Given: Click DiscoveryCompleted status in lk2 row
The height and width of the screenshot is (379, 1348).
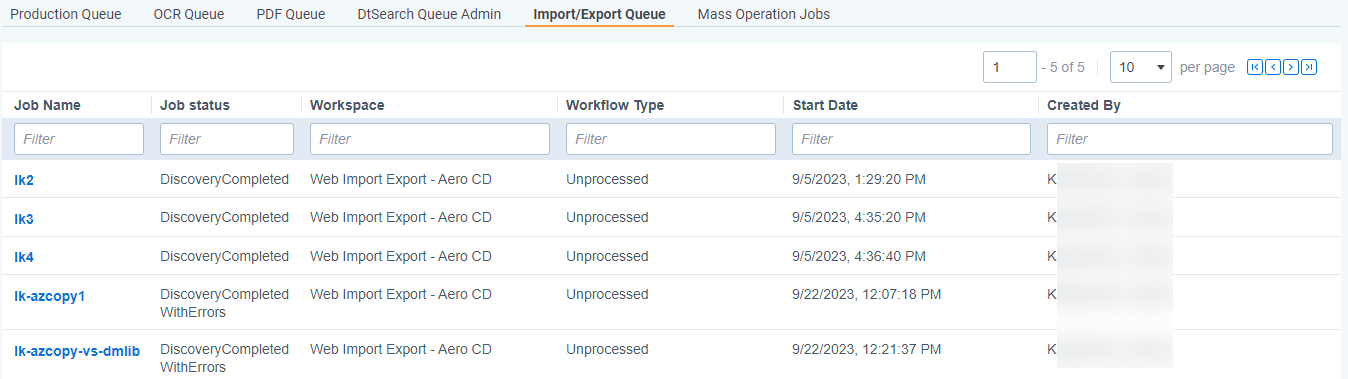Looking at the screenshot, I should click(224, 179).
